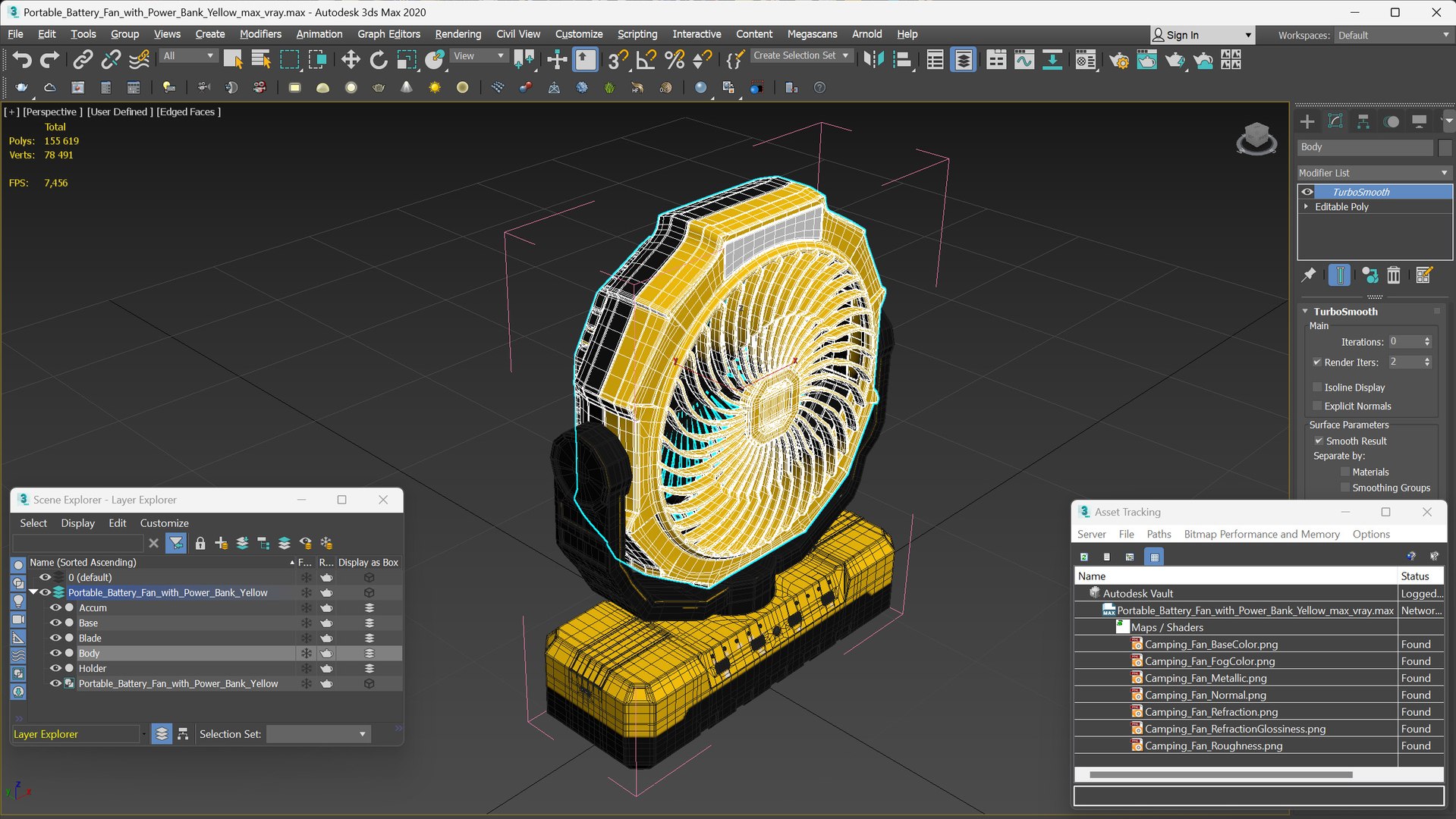
Task: Activate the Select Object tool
Action: (x=233, y=60)
